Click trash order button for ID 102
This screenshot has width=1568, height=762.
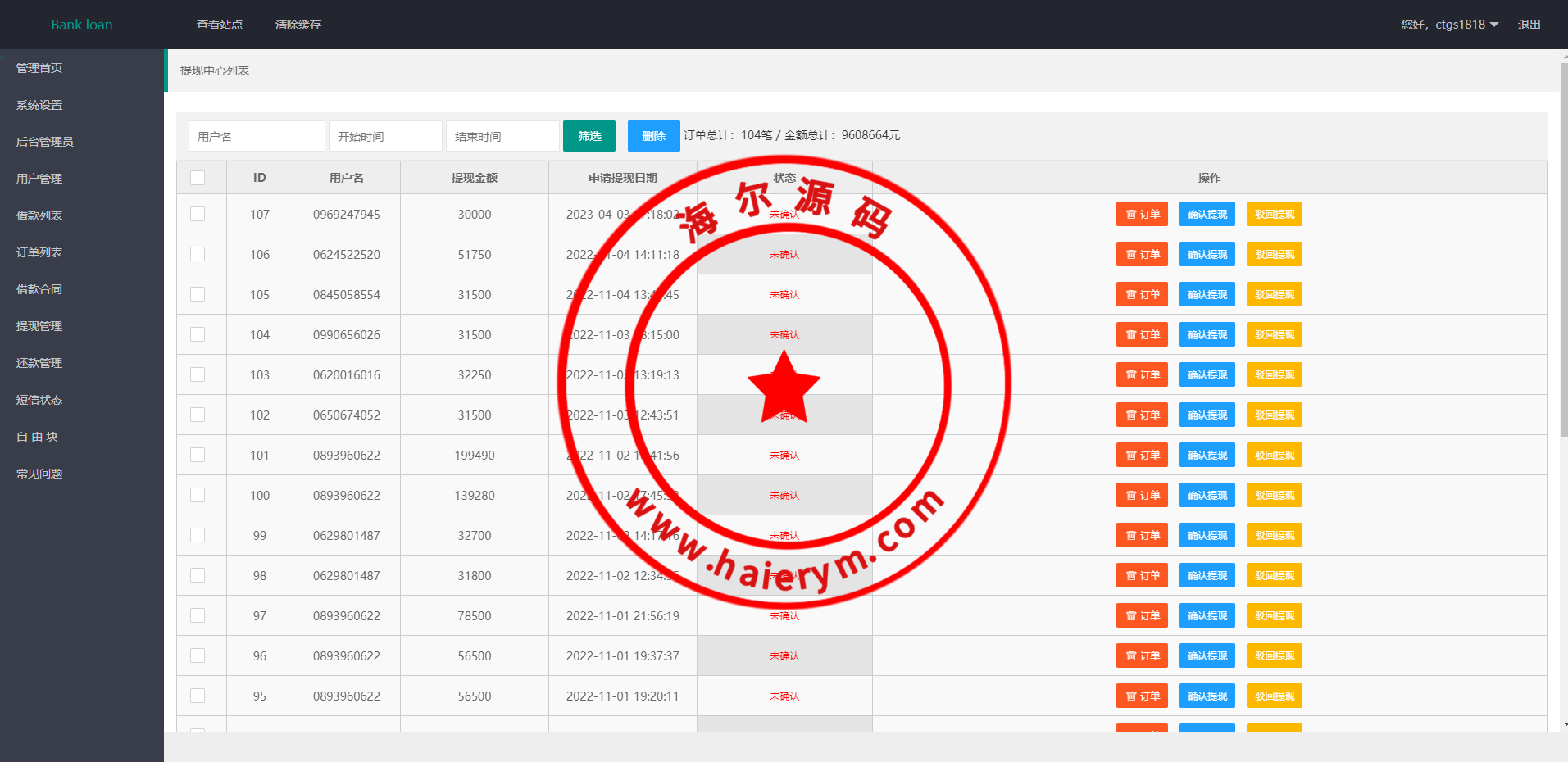coord(1142,415)
